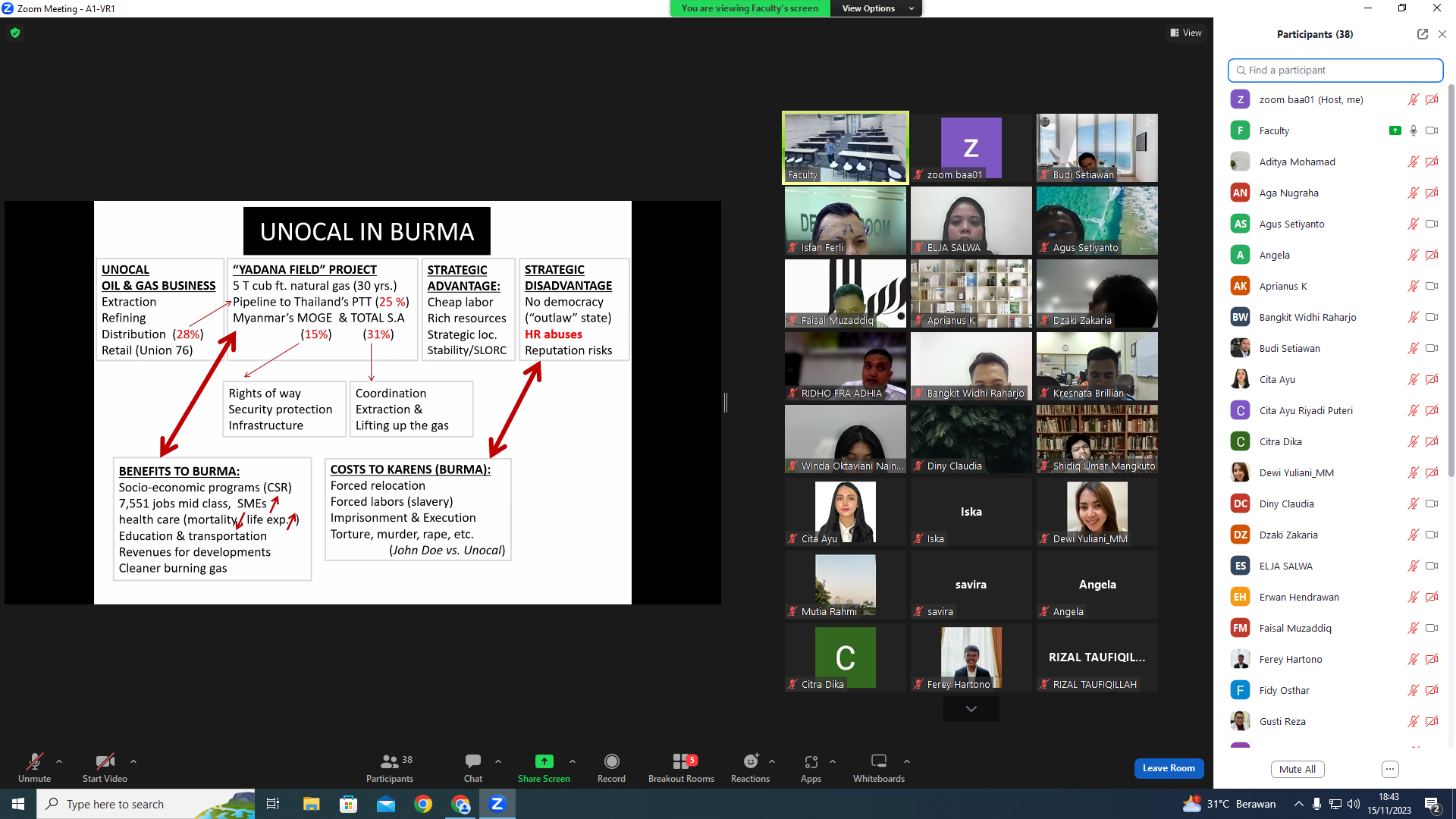Pop out the Participants panel
The height and width of the screenshot is (819, 1456).
point(1422,34)
